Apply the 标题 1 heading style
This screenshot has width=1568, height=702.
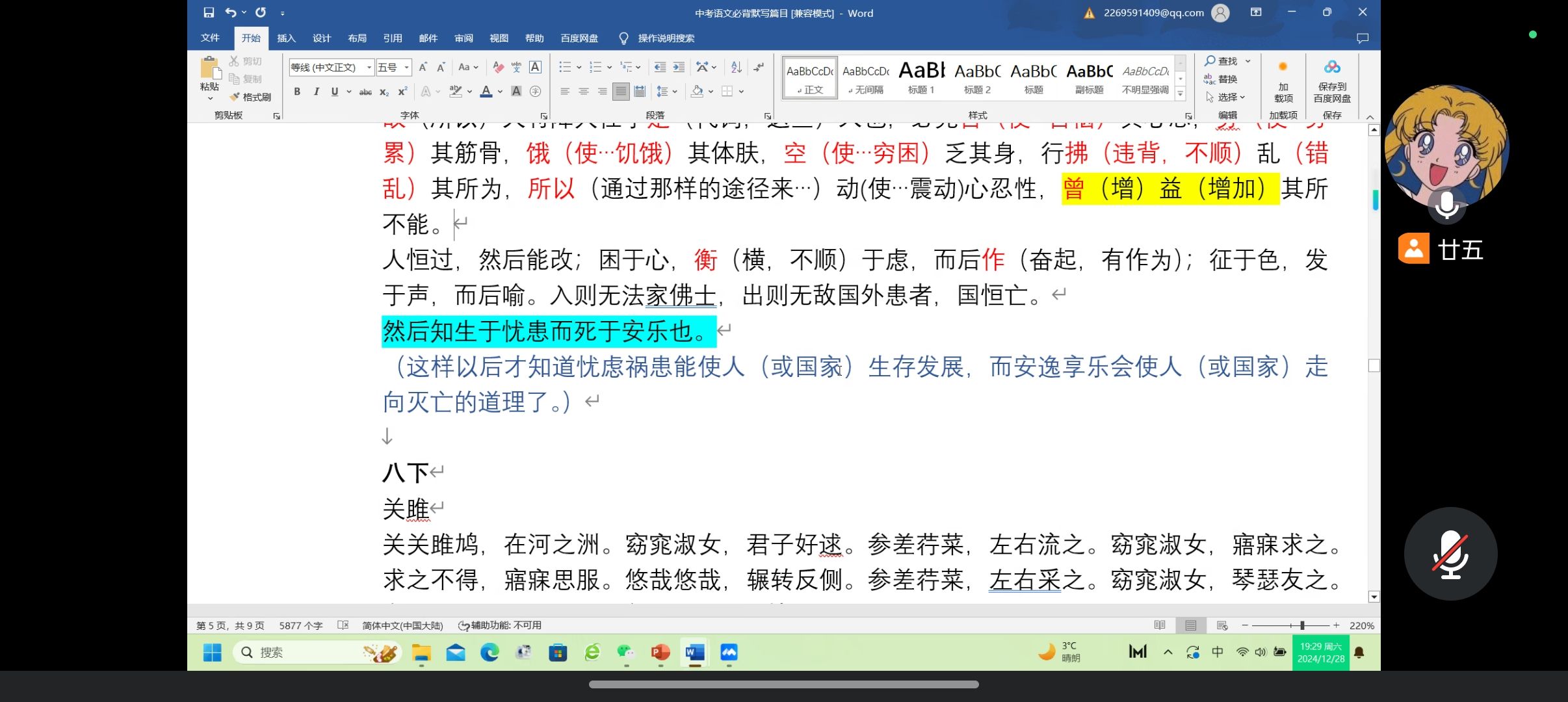(921, 78)
